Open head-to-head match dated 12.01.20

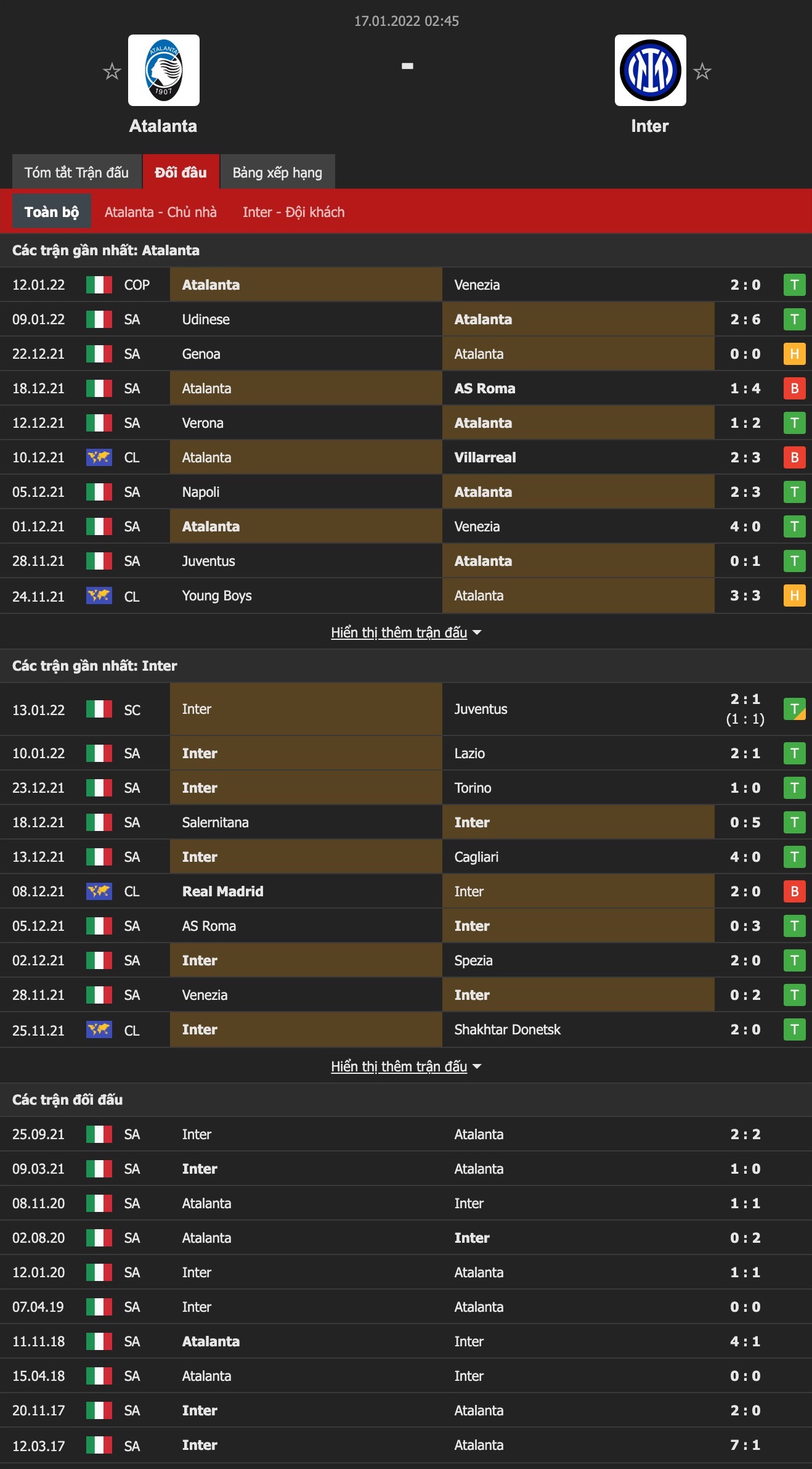pos(406,1272)
